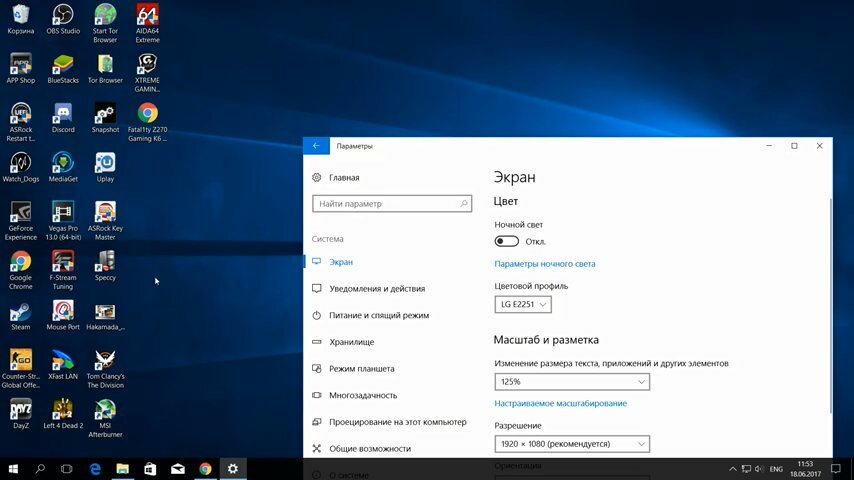This screenshot has width=854, height=480.
Task: Select the Steam desktop icon
Action: 21,315
